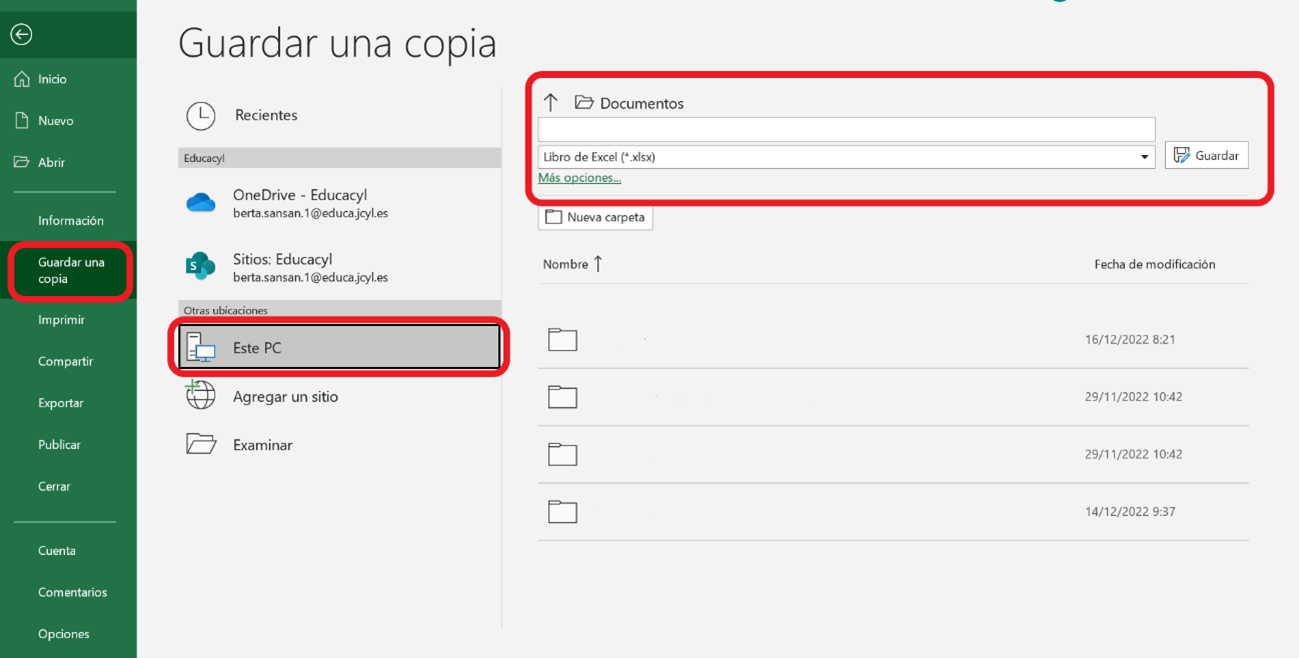Expand the file type dropdown Libro de Excel
The width and height of the screenshot is (1299, 658).
click(x=1144, y=157)
